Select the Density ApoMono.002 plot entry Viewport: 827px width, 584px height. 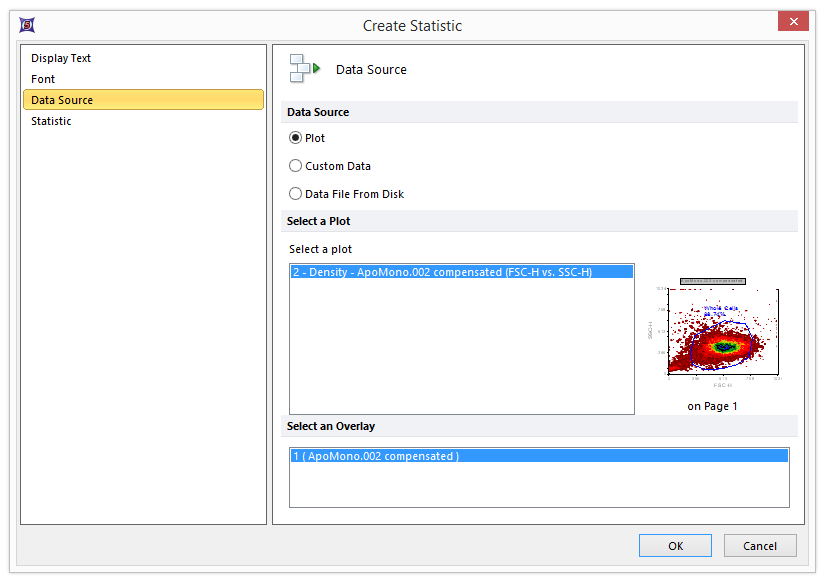[x=441, y=272]
